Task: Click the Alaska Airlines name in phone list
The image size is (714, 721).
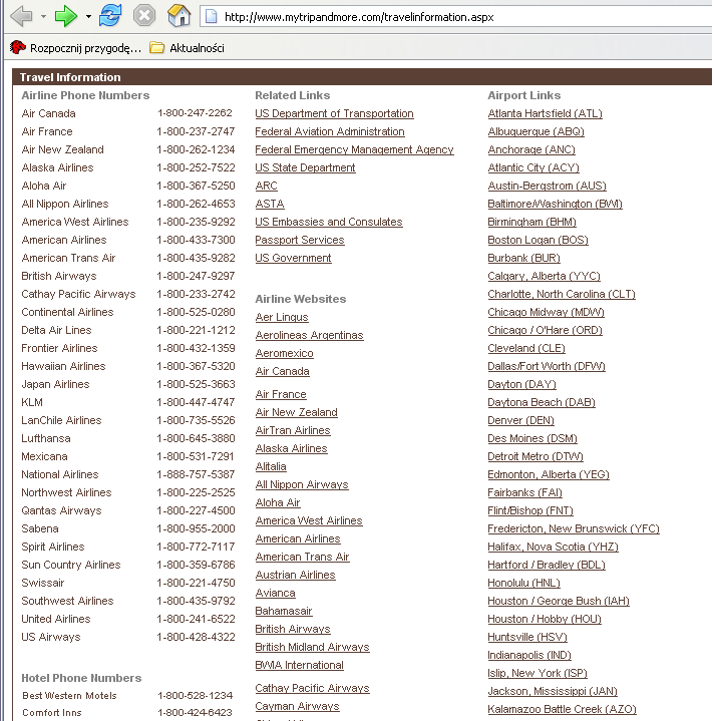Action: click(57, 168)
